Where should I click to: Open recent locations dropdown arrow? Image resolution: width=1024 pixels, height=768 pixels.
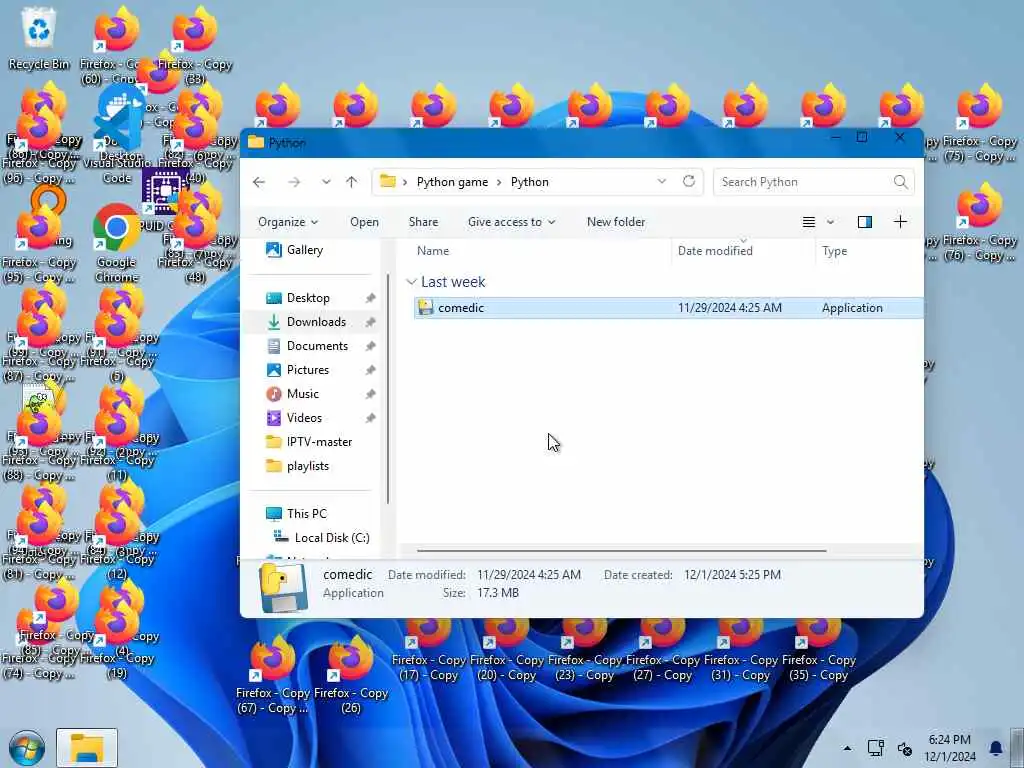pos(326,182)
